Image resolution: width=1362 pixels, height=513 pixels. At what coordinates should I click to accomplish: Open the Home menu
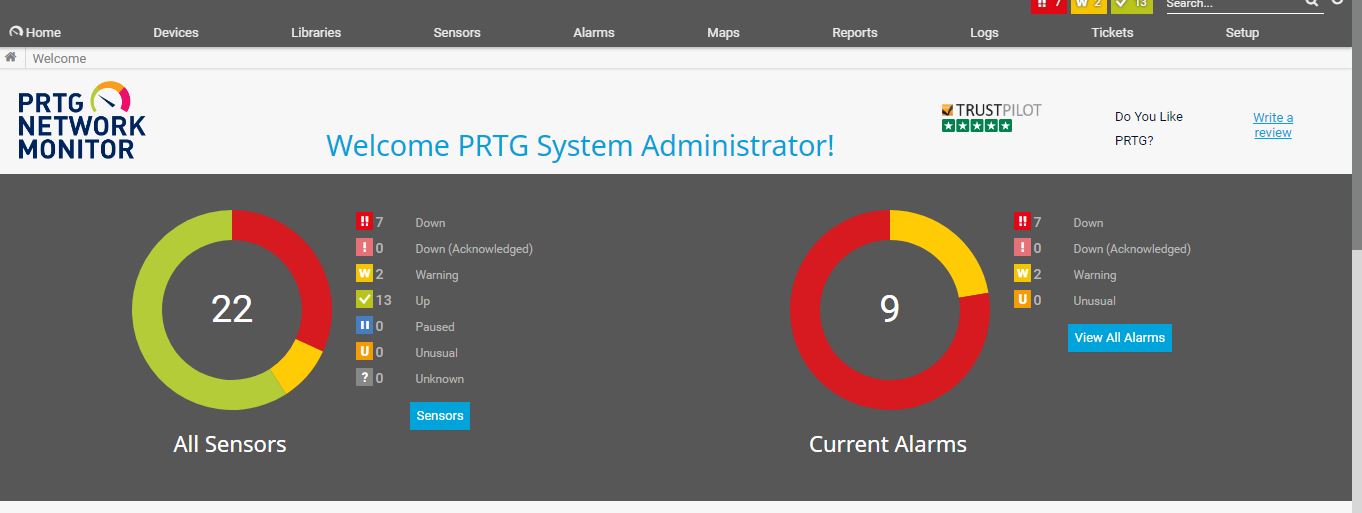35,32
